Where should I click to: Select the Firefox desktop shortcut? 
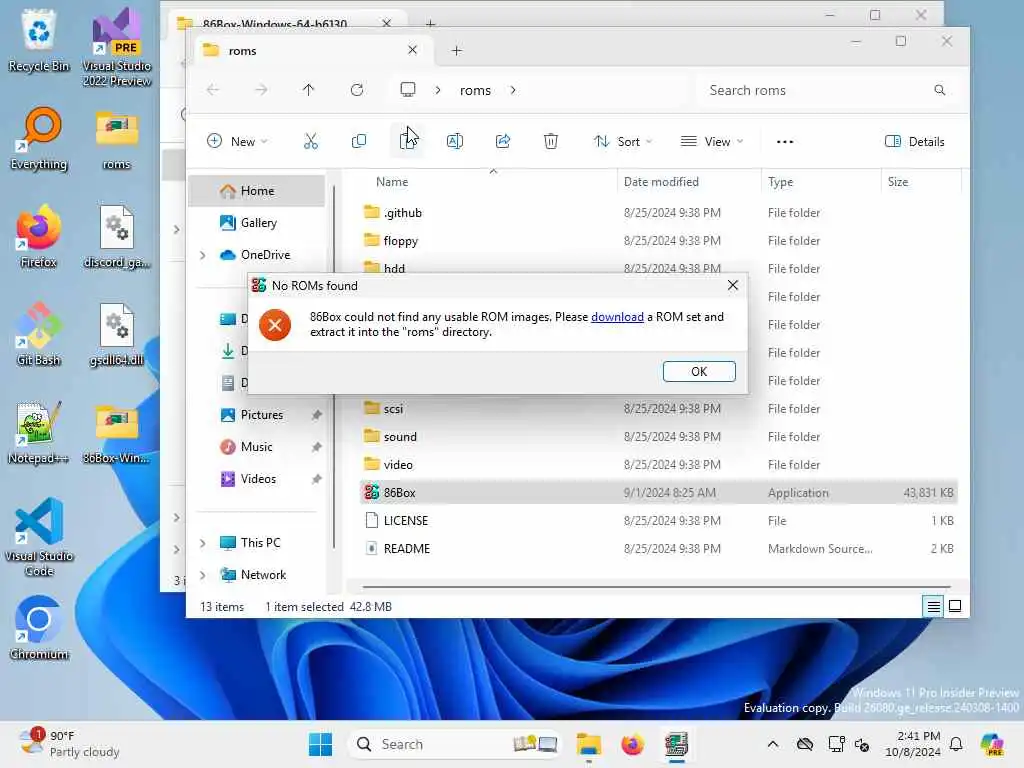39,236
